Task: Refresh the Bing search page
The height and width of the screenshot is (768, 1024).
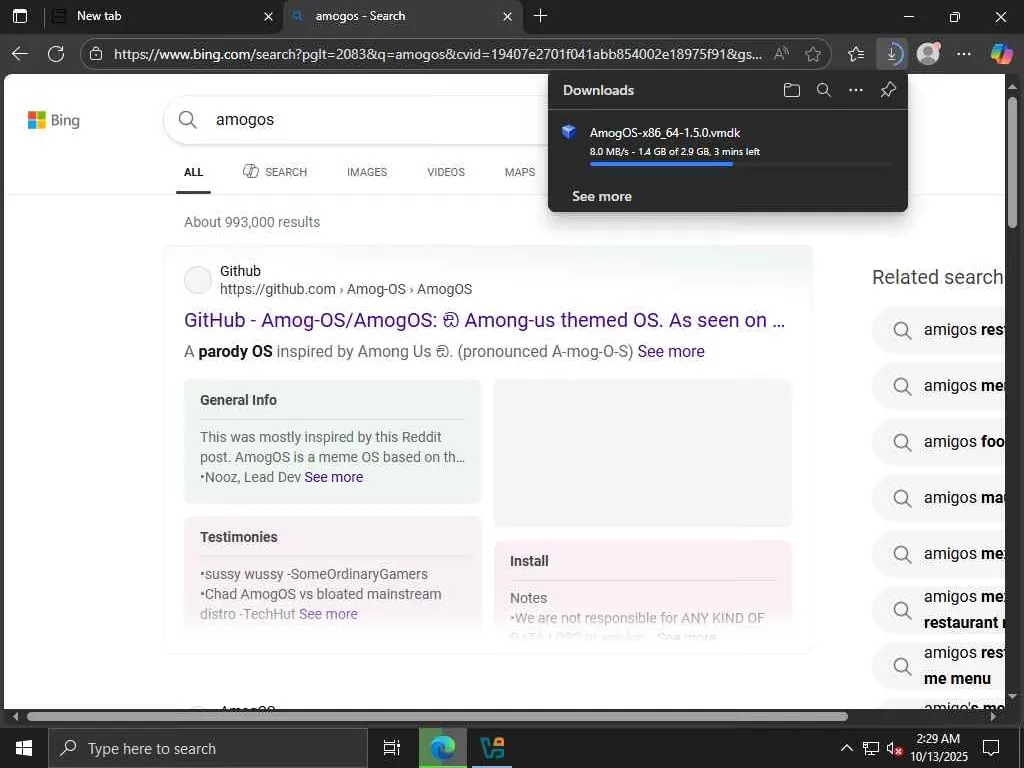Action: point(56,54)
